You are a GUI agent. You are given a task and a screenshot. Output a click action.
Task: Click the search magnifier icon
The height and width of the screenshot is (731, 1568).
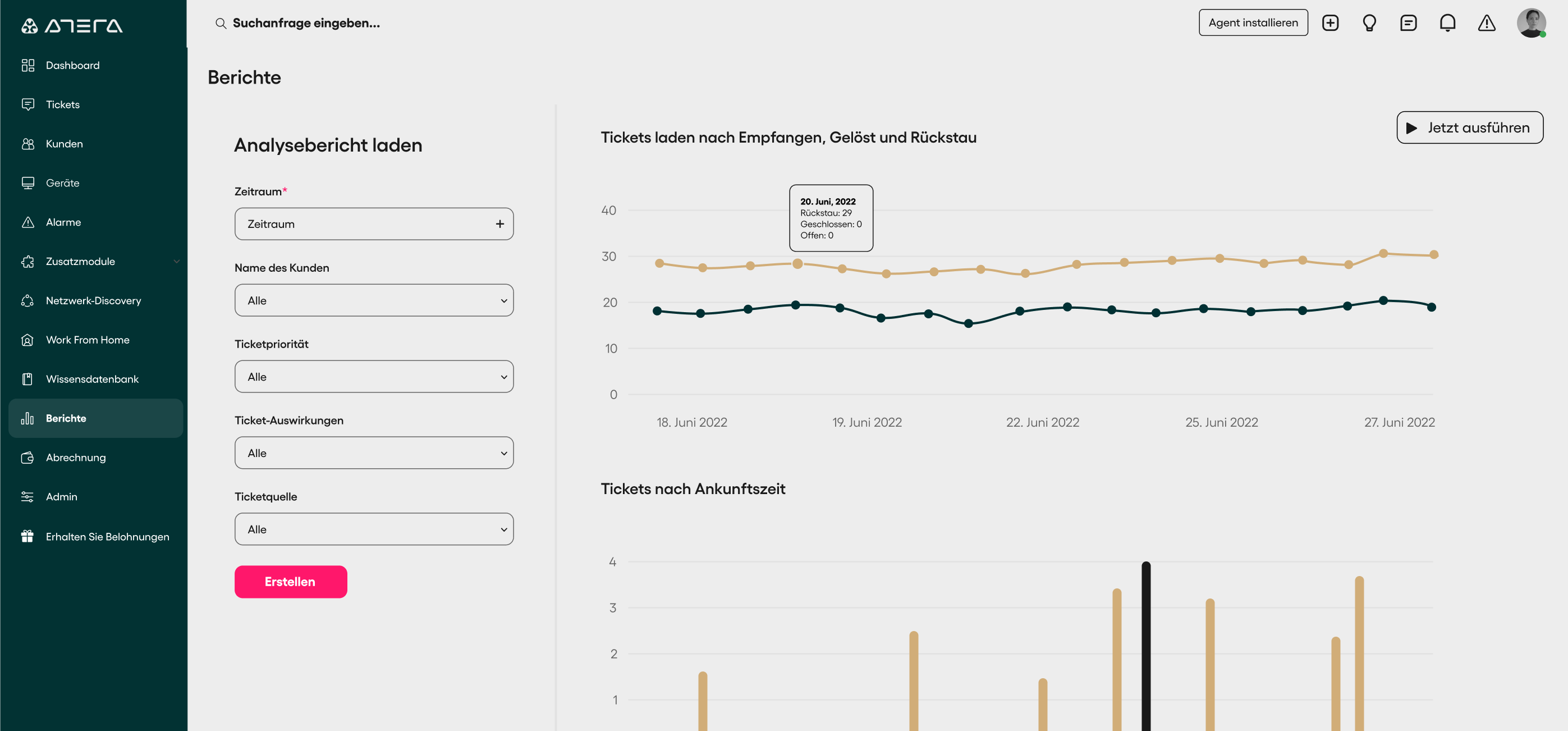(221, 23)
